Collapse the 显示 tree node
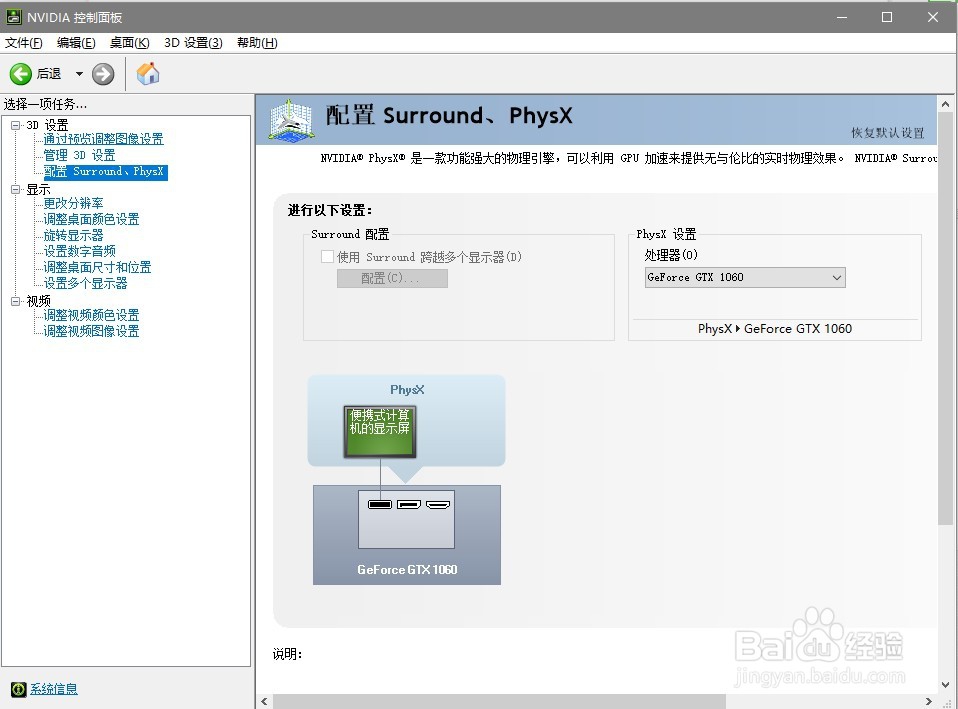Image resolution: width=958 pixels, height=709 pixels. [16, 189]
